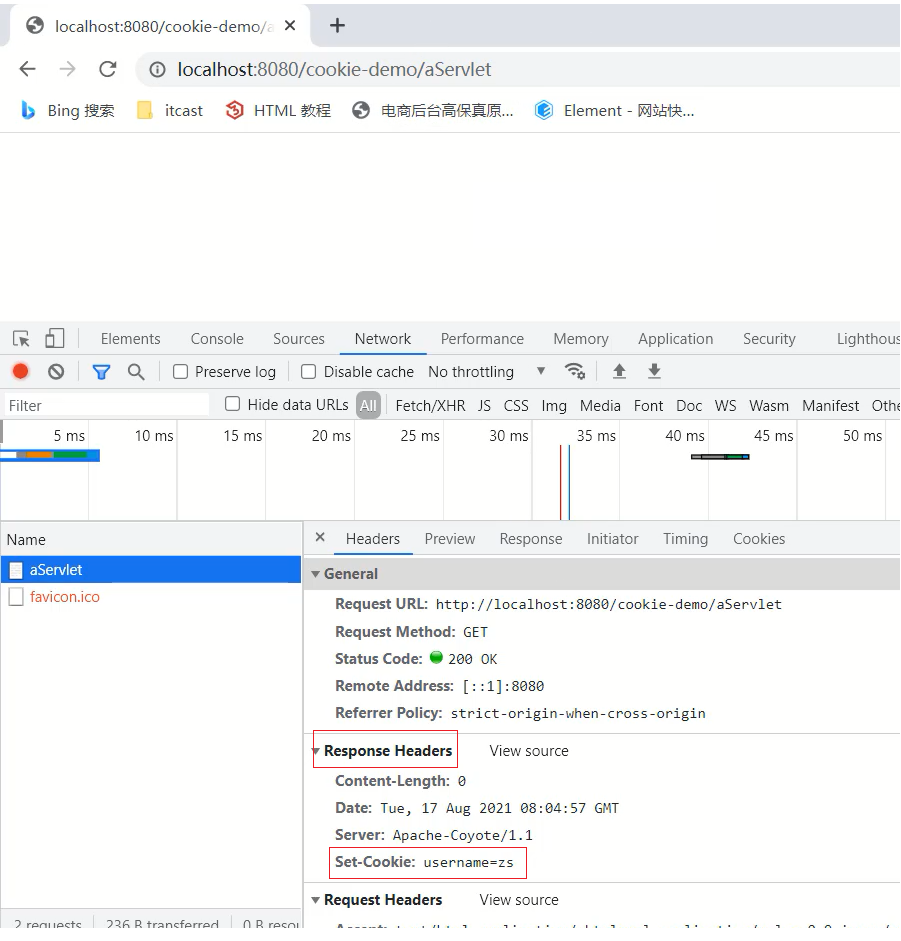
Task: Export HAR file with download arrow
Action: point(654,372)
